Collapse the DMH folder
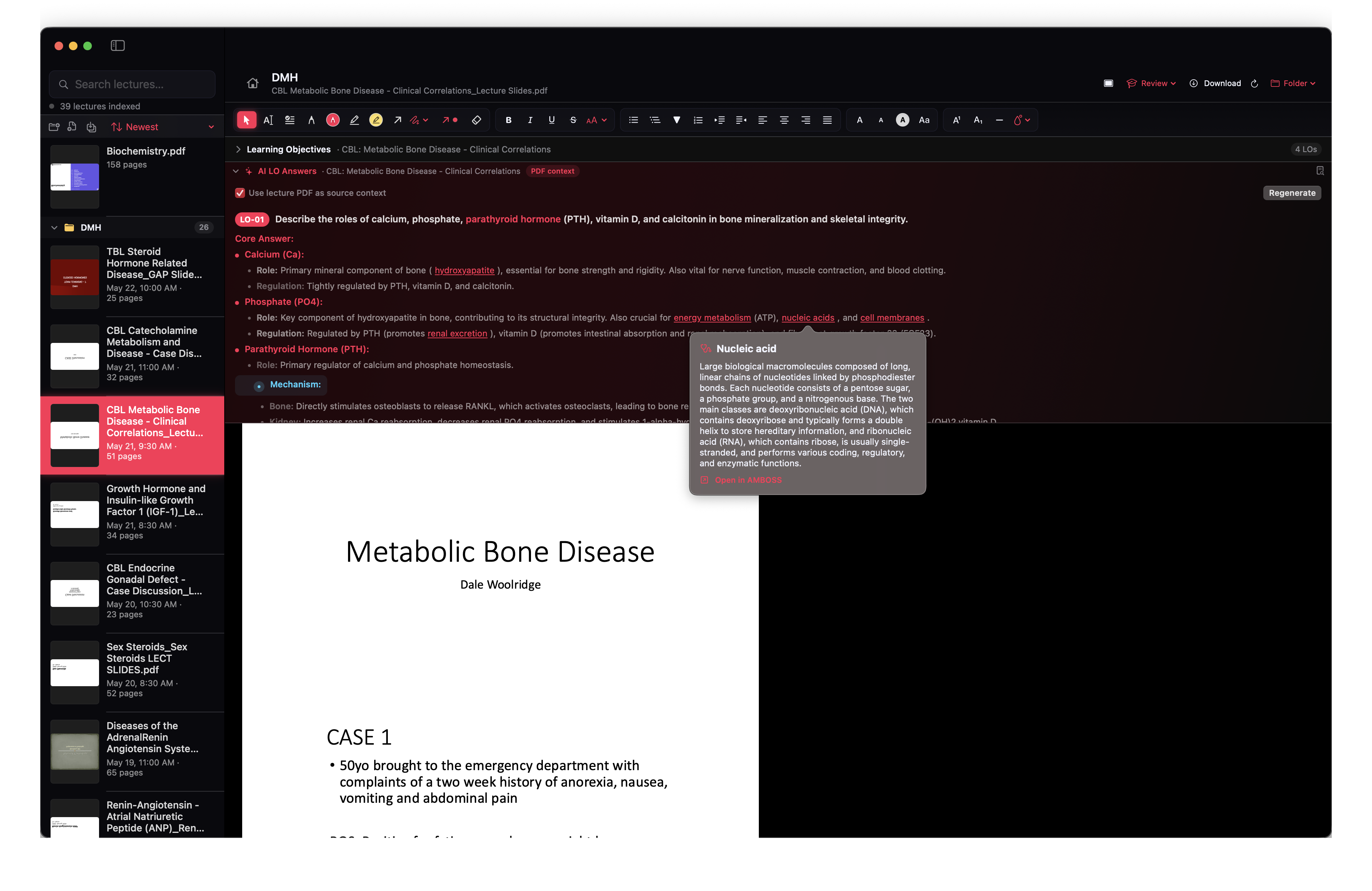The image size is (1372, 891). [x=54, y=228]
